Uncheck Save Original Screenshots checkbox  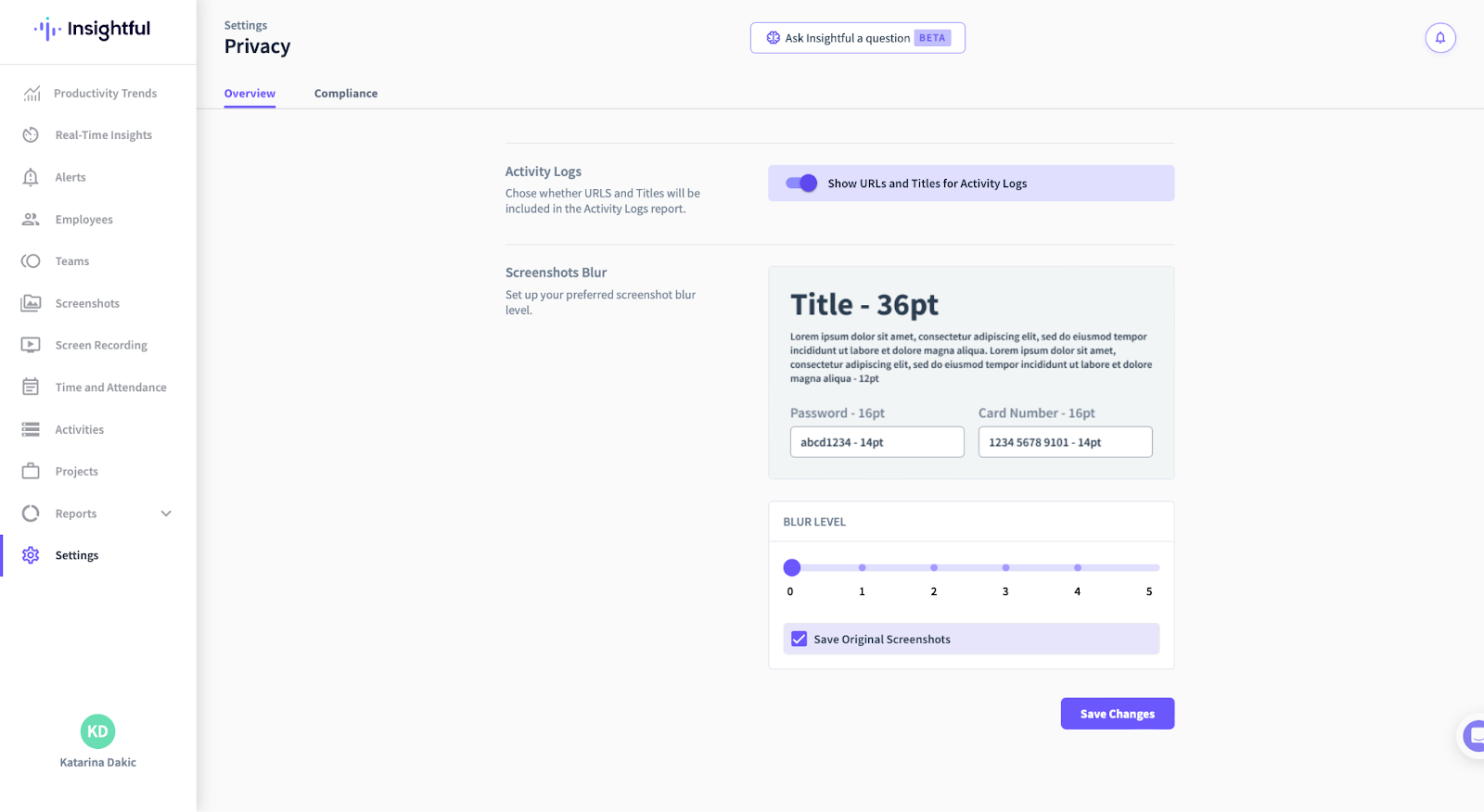799,639
